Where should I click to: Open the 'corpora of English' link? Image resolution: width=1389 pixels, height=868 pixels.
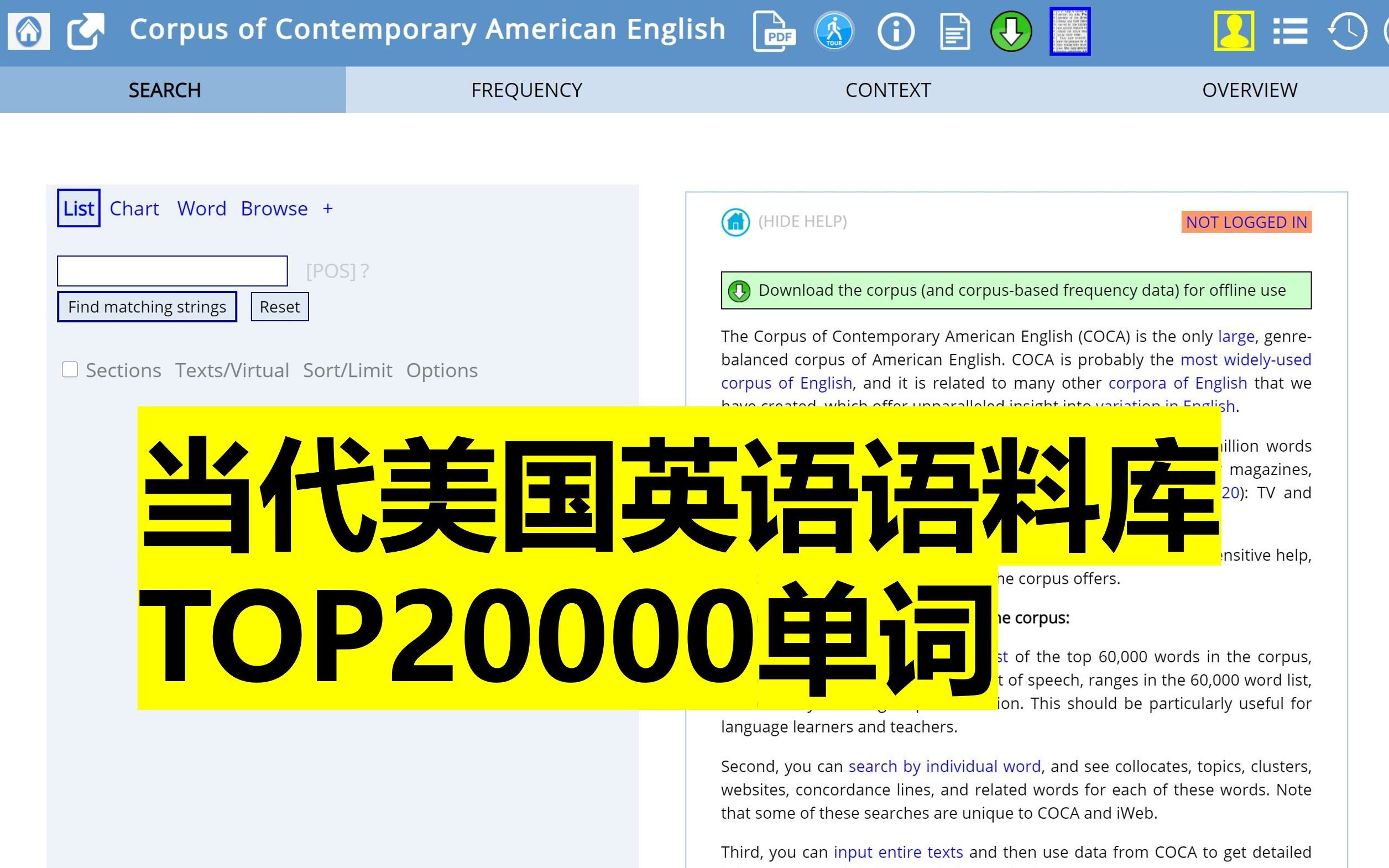pyautogui.click(x=1177, y=383)
